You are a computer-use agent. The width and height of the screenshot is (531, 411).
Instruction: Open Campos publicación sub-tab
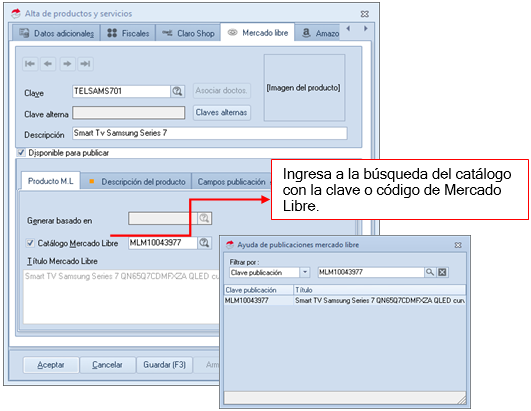click(232, 182)
